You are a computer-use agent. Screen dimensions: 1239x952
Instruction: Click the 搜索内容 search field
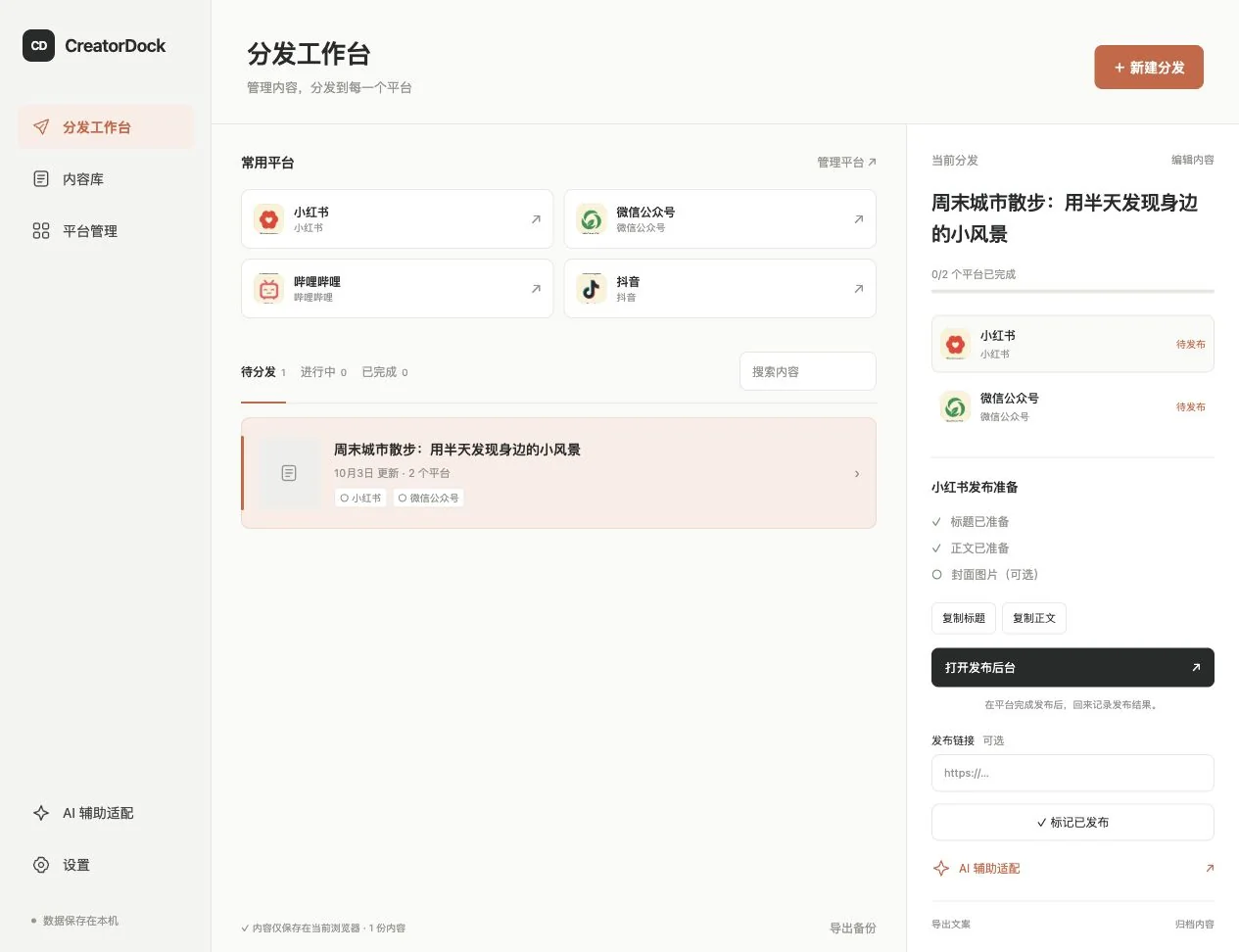[808, 372]
